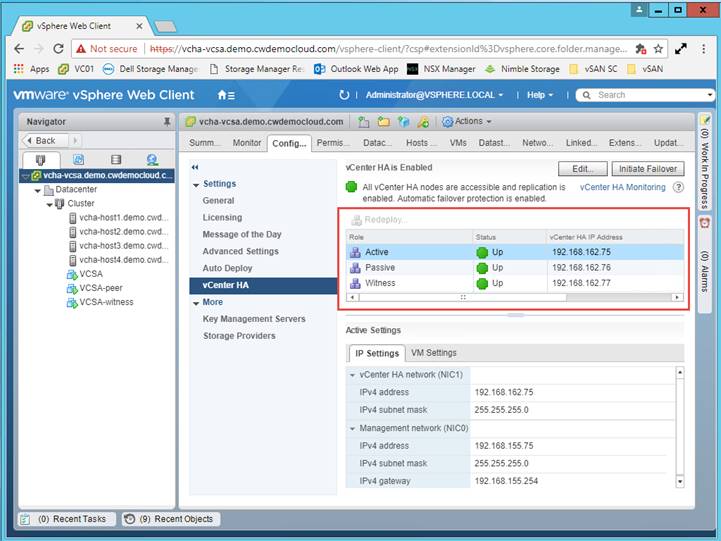This screenshot has width=721, height=541.
Task: Open the NSX Manager bookmark
Action: [441, 69]
